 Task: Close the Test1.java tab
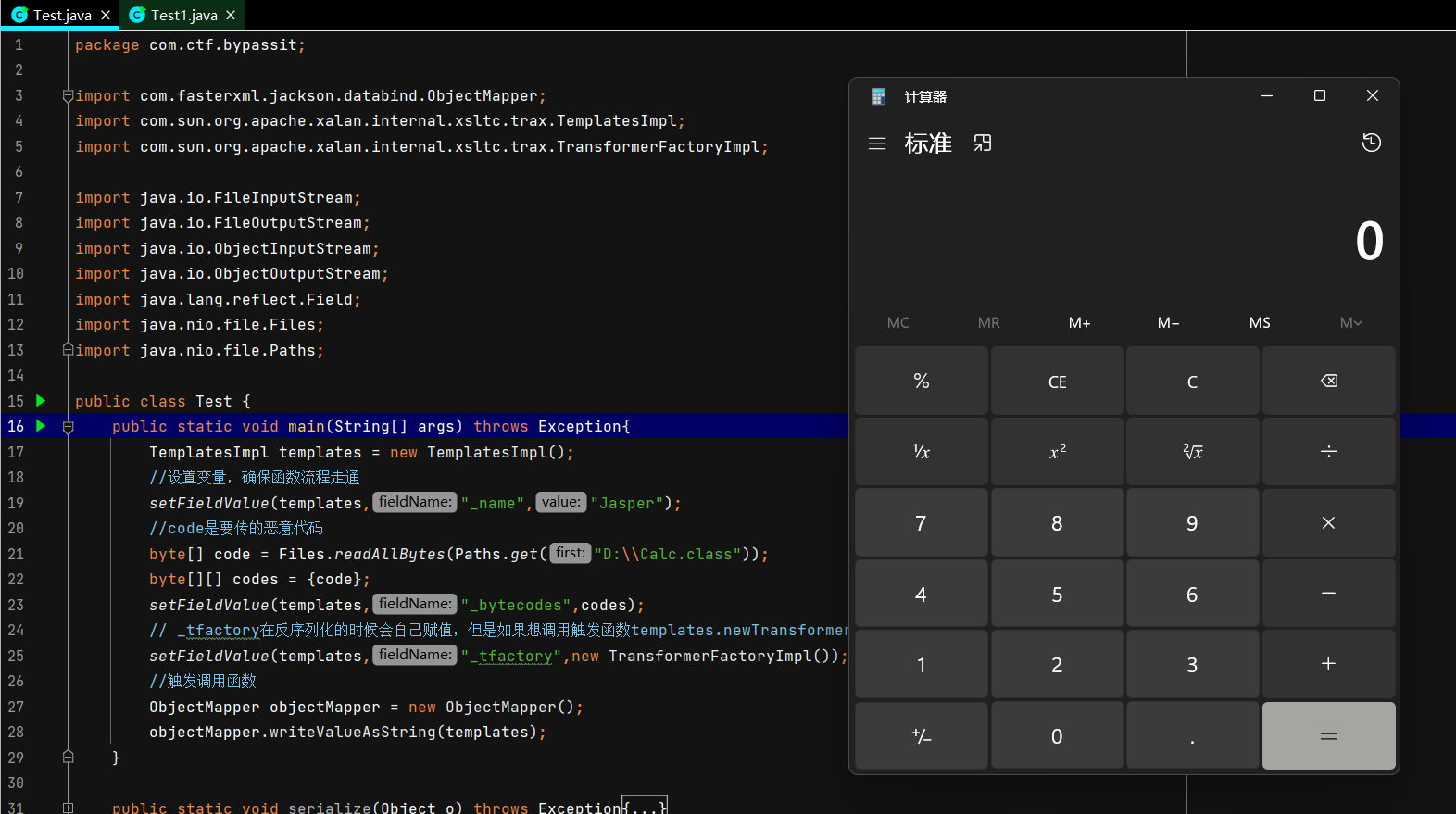[x=231, y=15]
